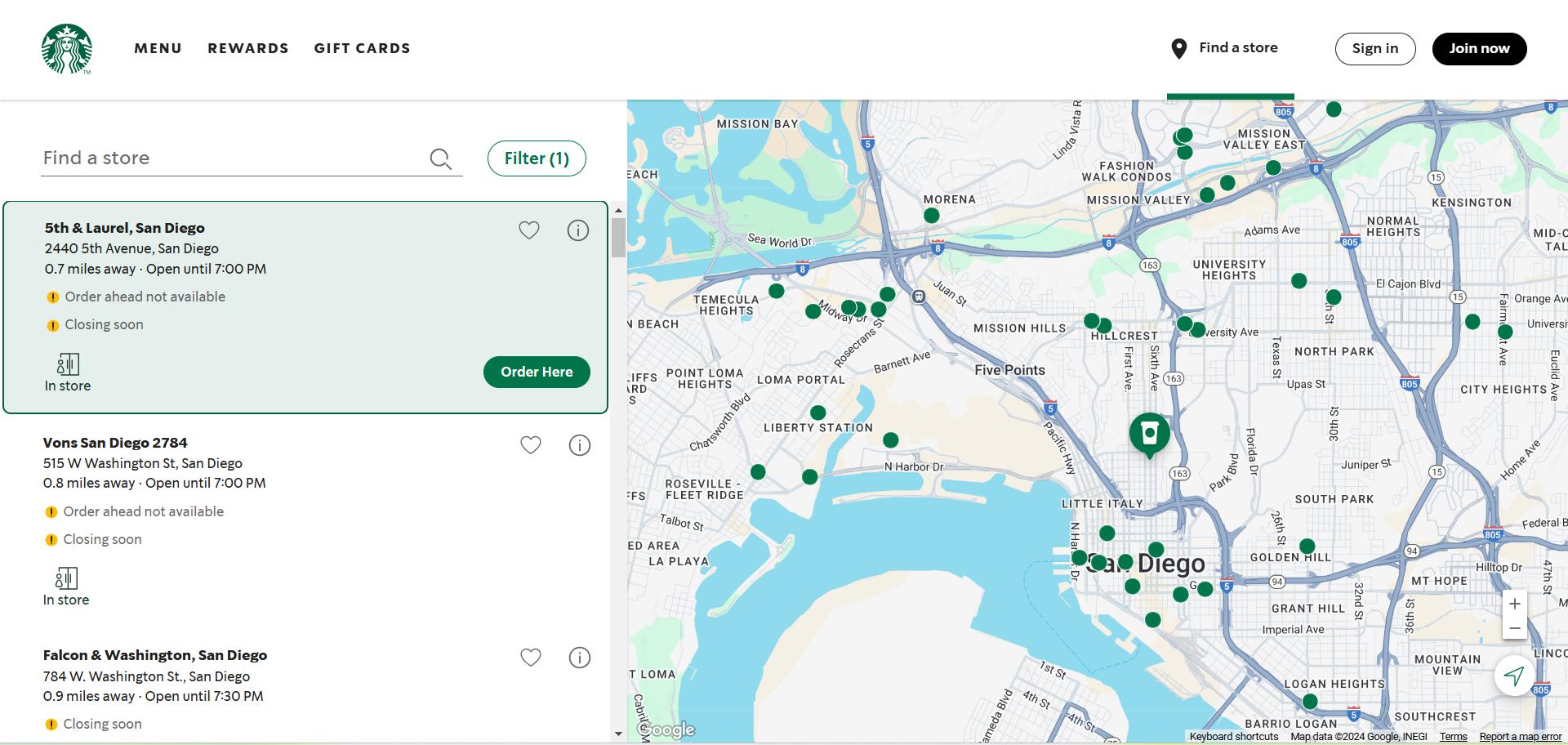Screen dimensions: 1568x745
Task: Click the Sign in button
Action: 1375,49
